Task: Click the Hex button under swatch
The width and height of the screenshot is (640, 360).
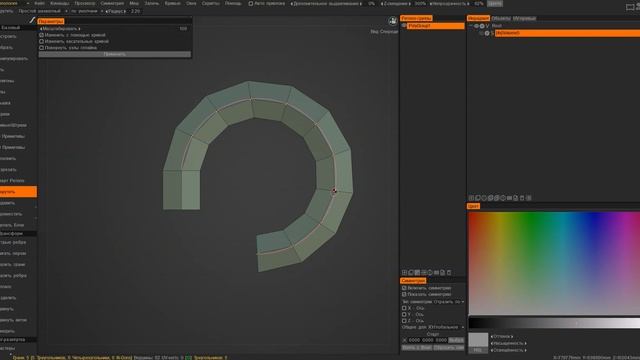Action: click(478, 350)
